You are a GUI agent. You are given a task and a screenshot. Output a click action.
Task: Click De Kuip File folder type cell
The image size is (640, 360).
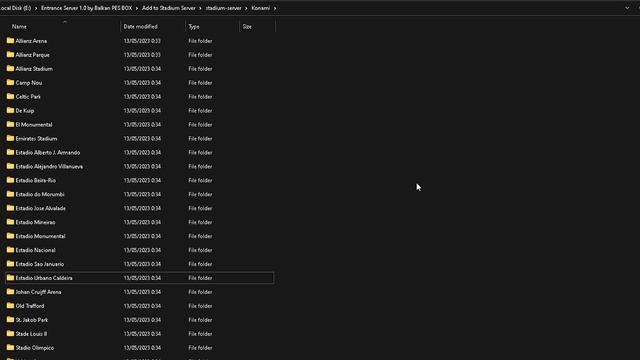click(200, 111)
